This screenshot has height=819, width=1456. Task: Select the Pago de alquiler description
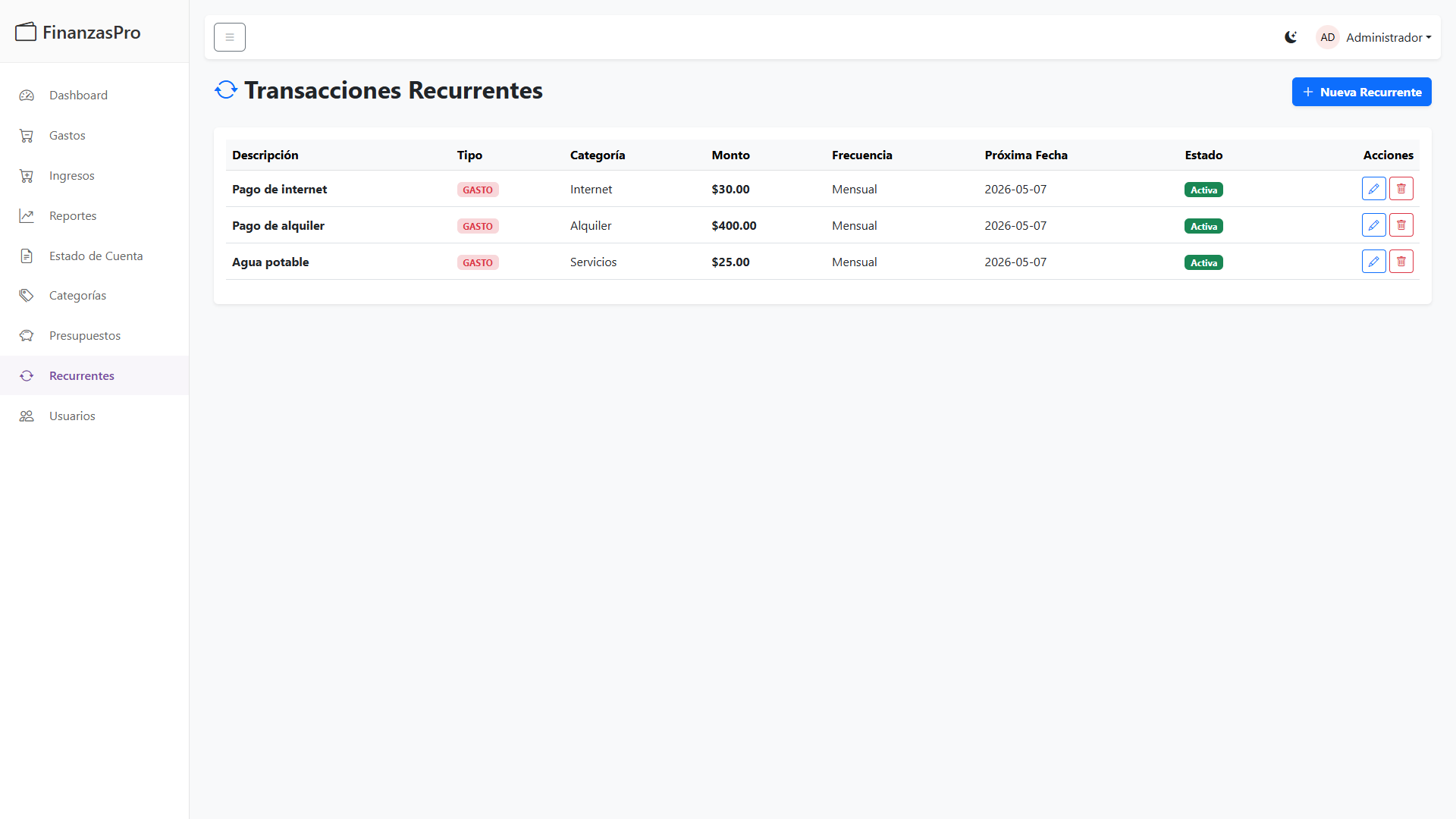click(x=278, y=225)
